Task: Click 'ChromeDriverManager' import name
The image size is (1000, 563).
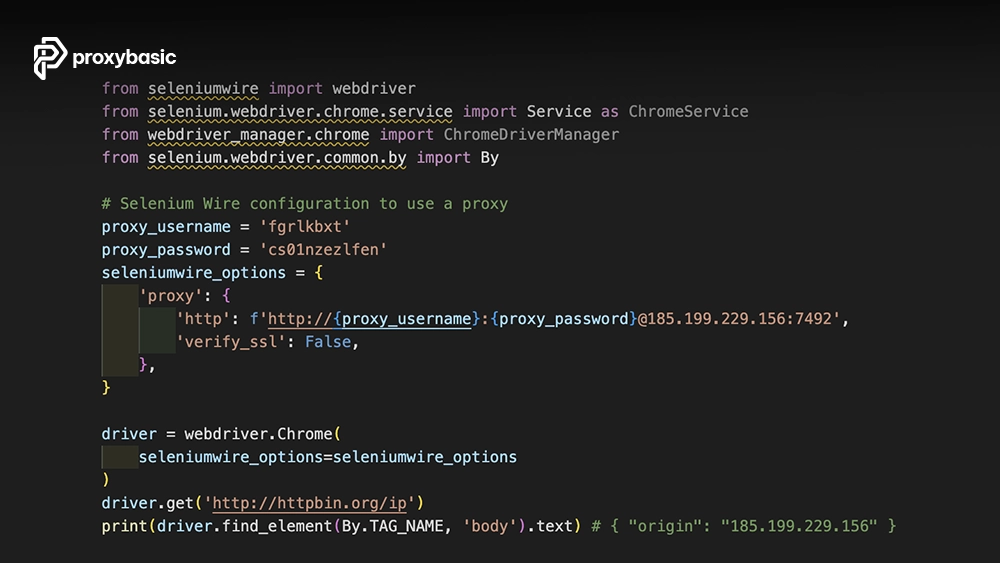Action: [531, 135]
